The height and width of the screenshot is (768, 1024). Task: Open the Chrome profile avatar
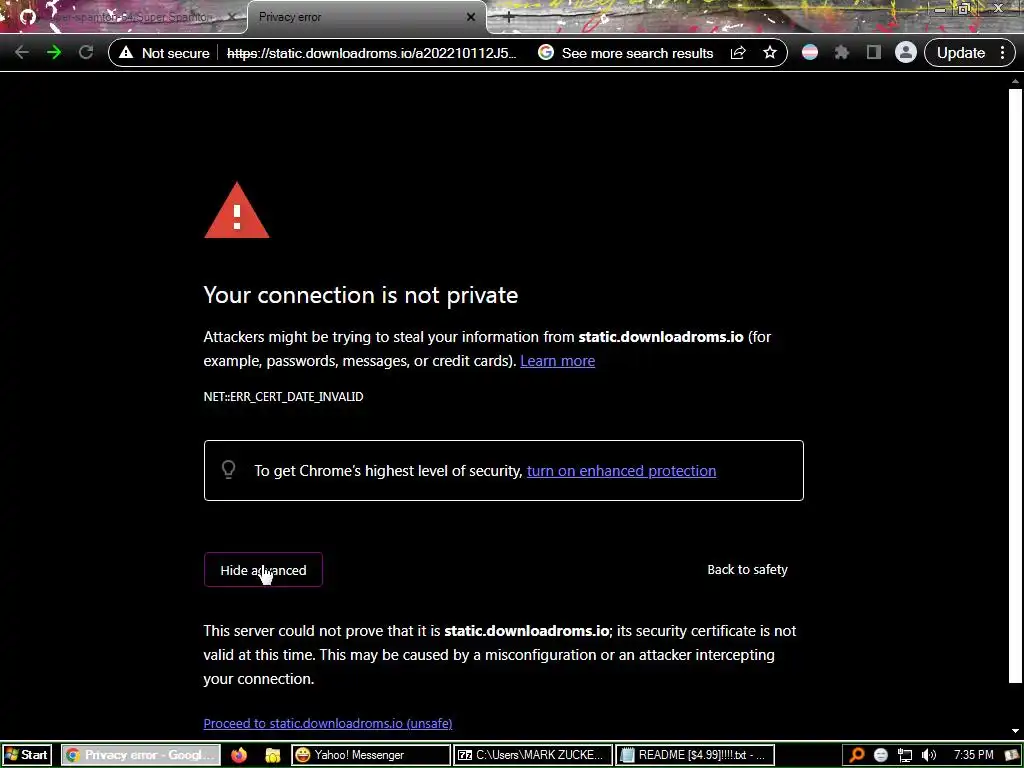tap(906, 53)
